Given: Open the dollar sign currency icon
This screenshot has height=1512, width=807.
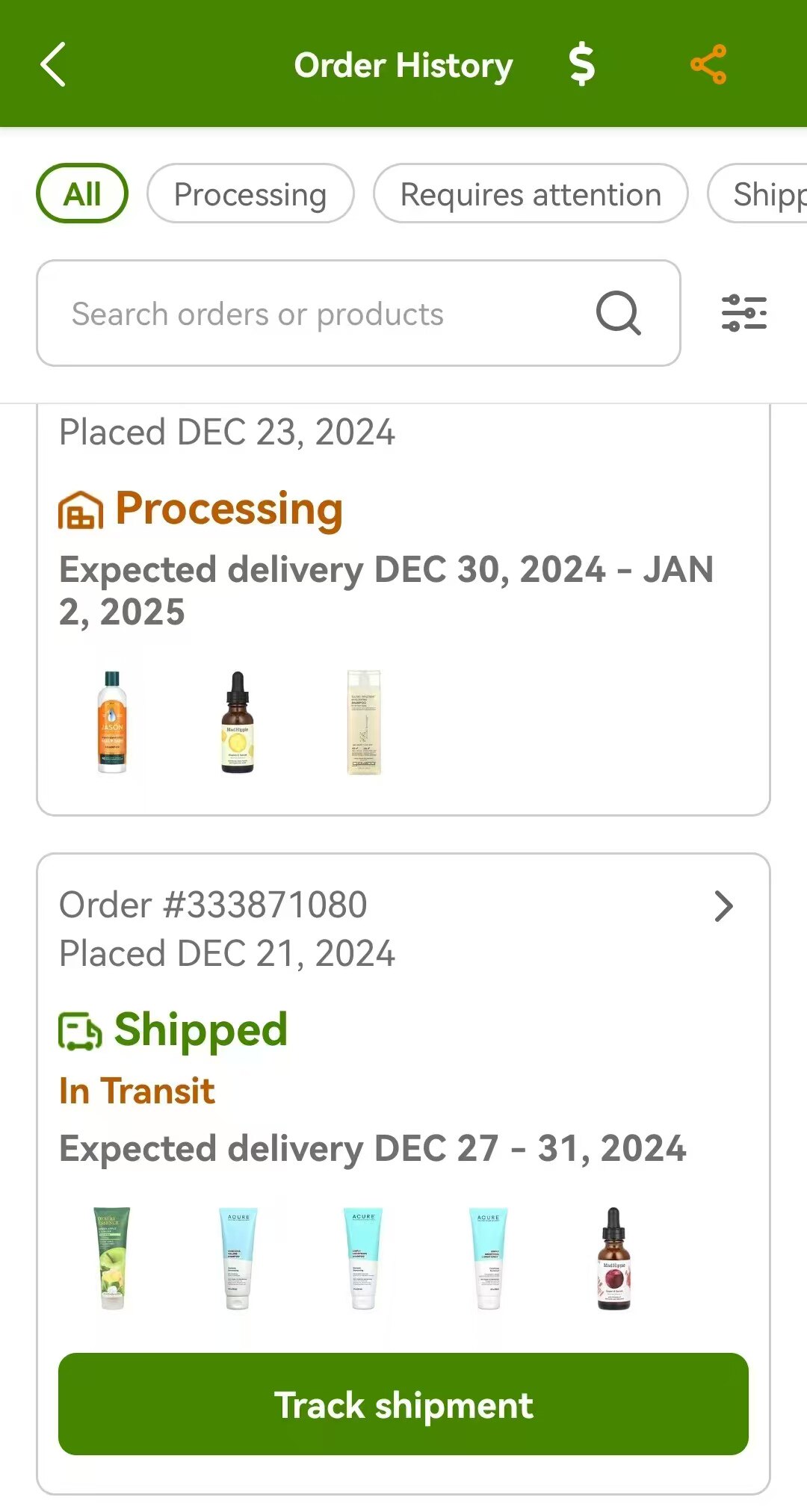Looking at the screenshot, I should [582, 64].
